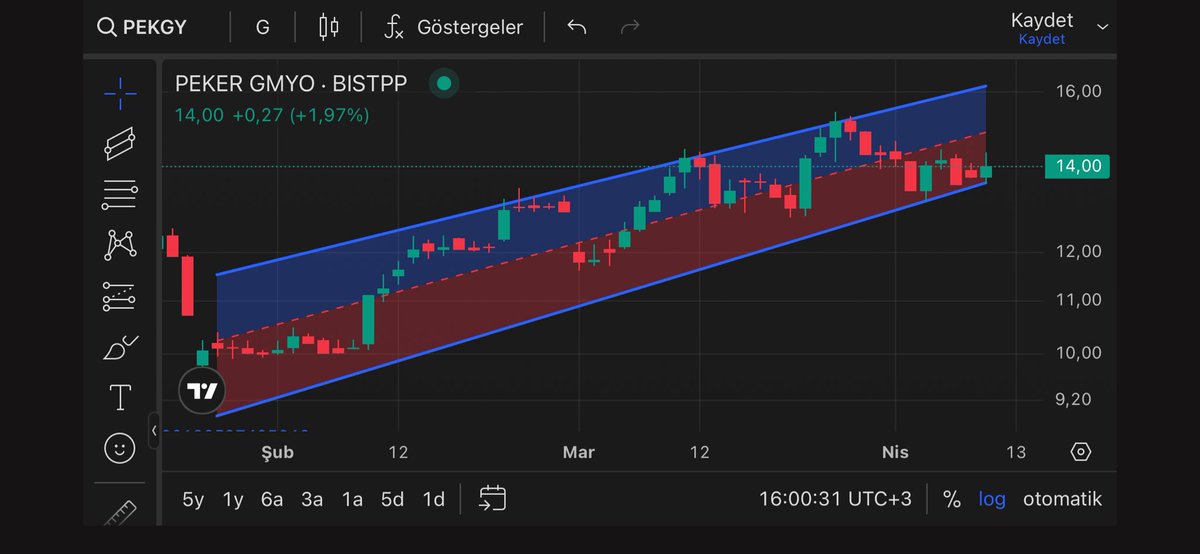Select the crosshair cursor tool
The height and width of the screenshot is (554, 1200).
[121, 93]
